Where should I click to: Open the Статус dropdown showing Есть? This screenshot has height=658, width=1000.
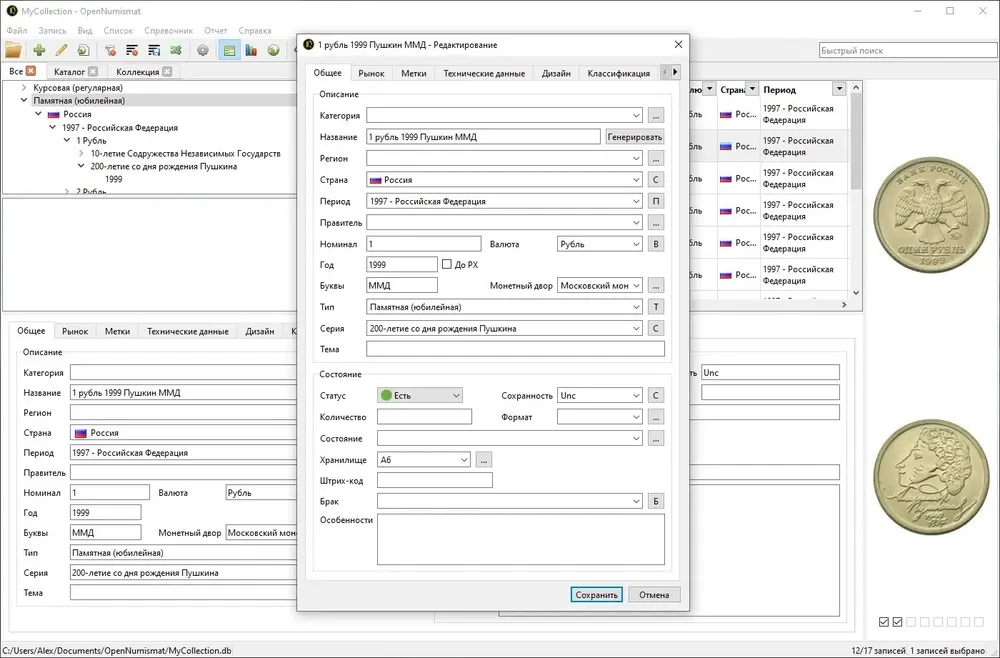[x=420, y=395]
